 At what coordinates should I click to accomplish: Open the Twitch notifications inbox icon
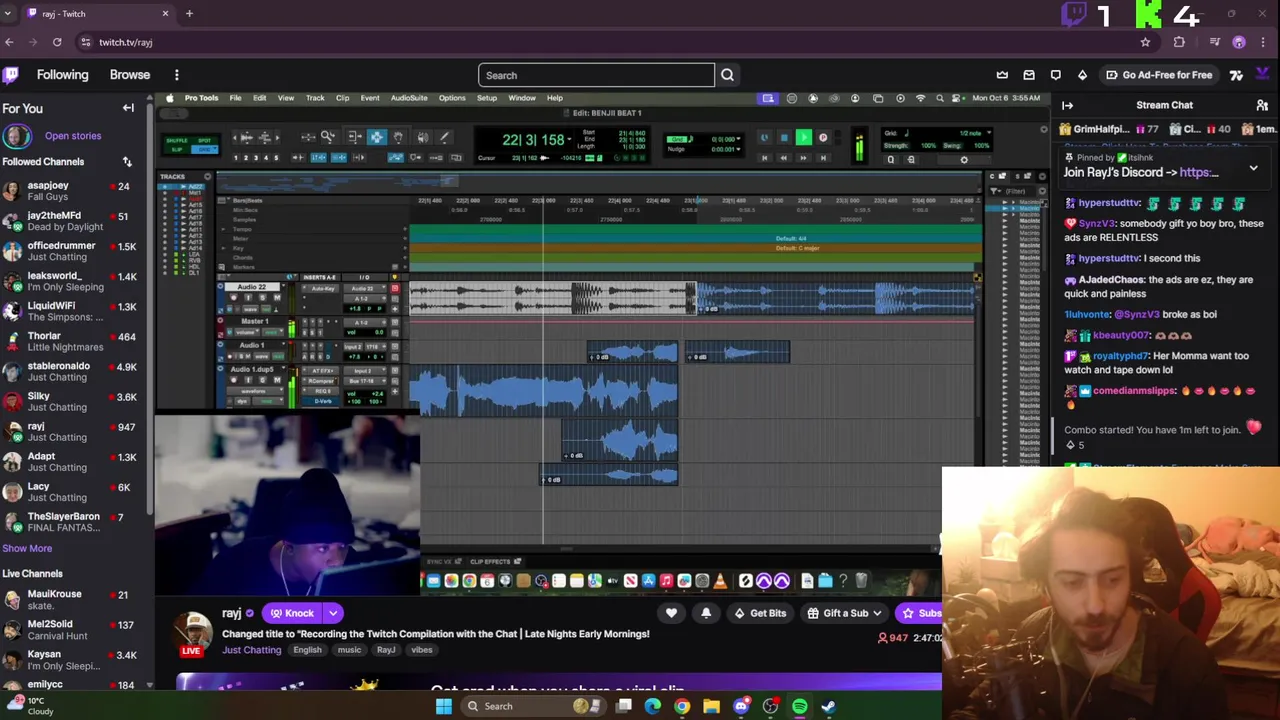pyautogui.click(x=1029, y=75)
